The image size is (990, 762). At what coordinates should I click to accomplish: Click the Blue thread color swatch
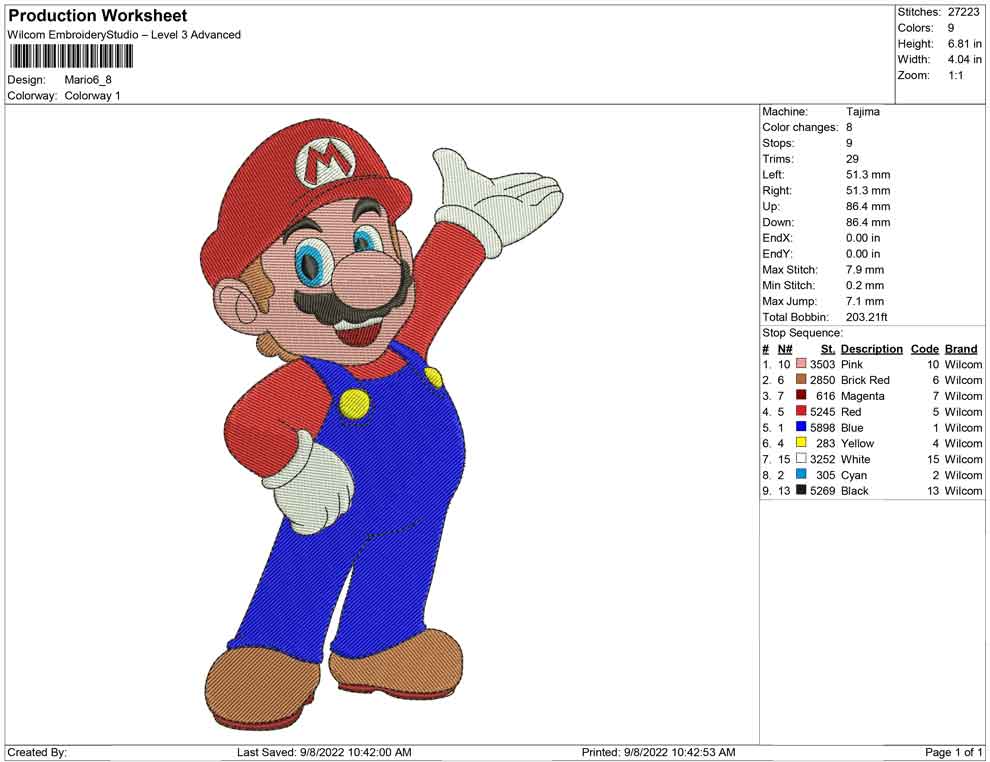tap(801, 428)
